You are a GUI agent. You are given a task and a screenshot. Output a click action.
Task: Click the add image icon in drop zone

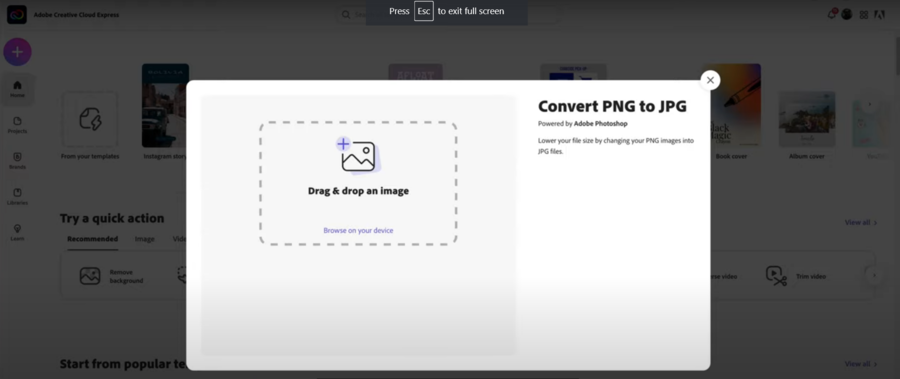click(358, 155)
